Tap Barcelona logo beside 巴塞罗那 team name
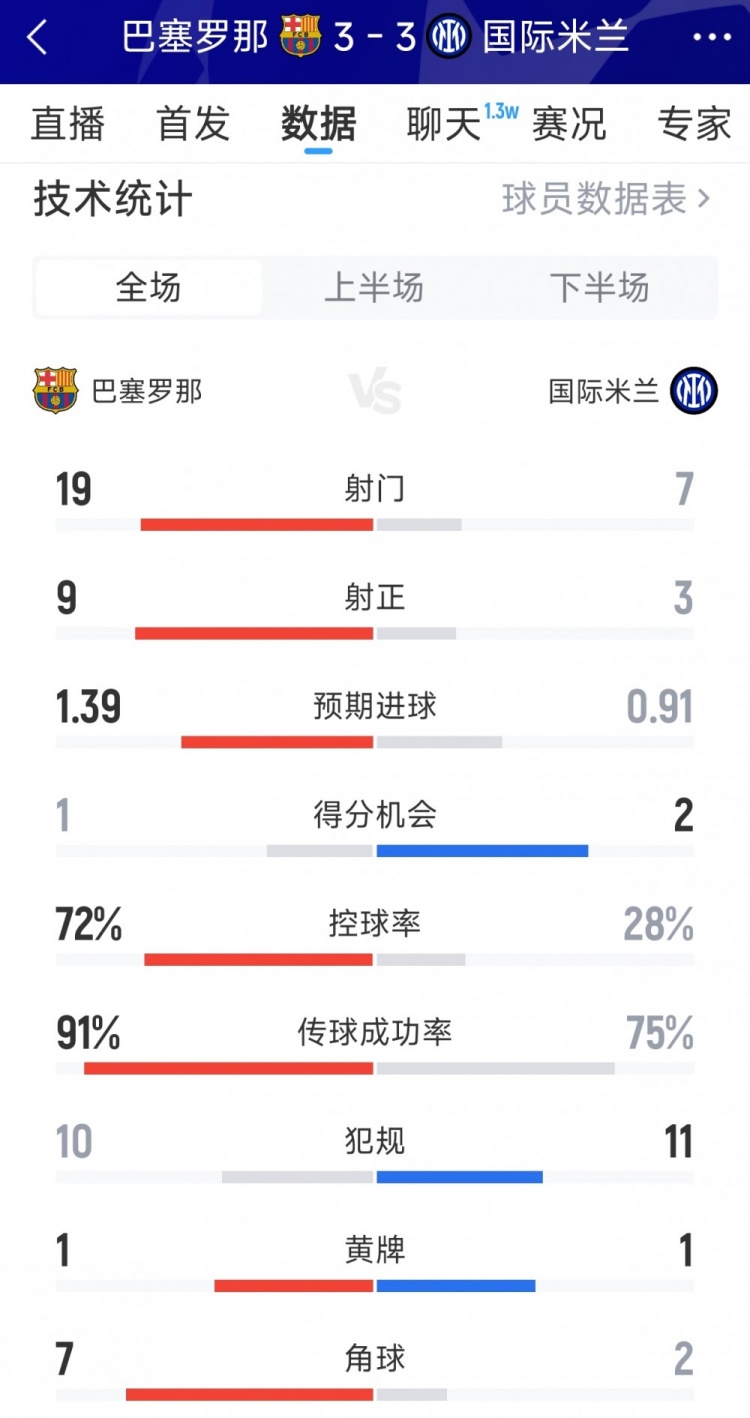 click(55, 390)
